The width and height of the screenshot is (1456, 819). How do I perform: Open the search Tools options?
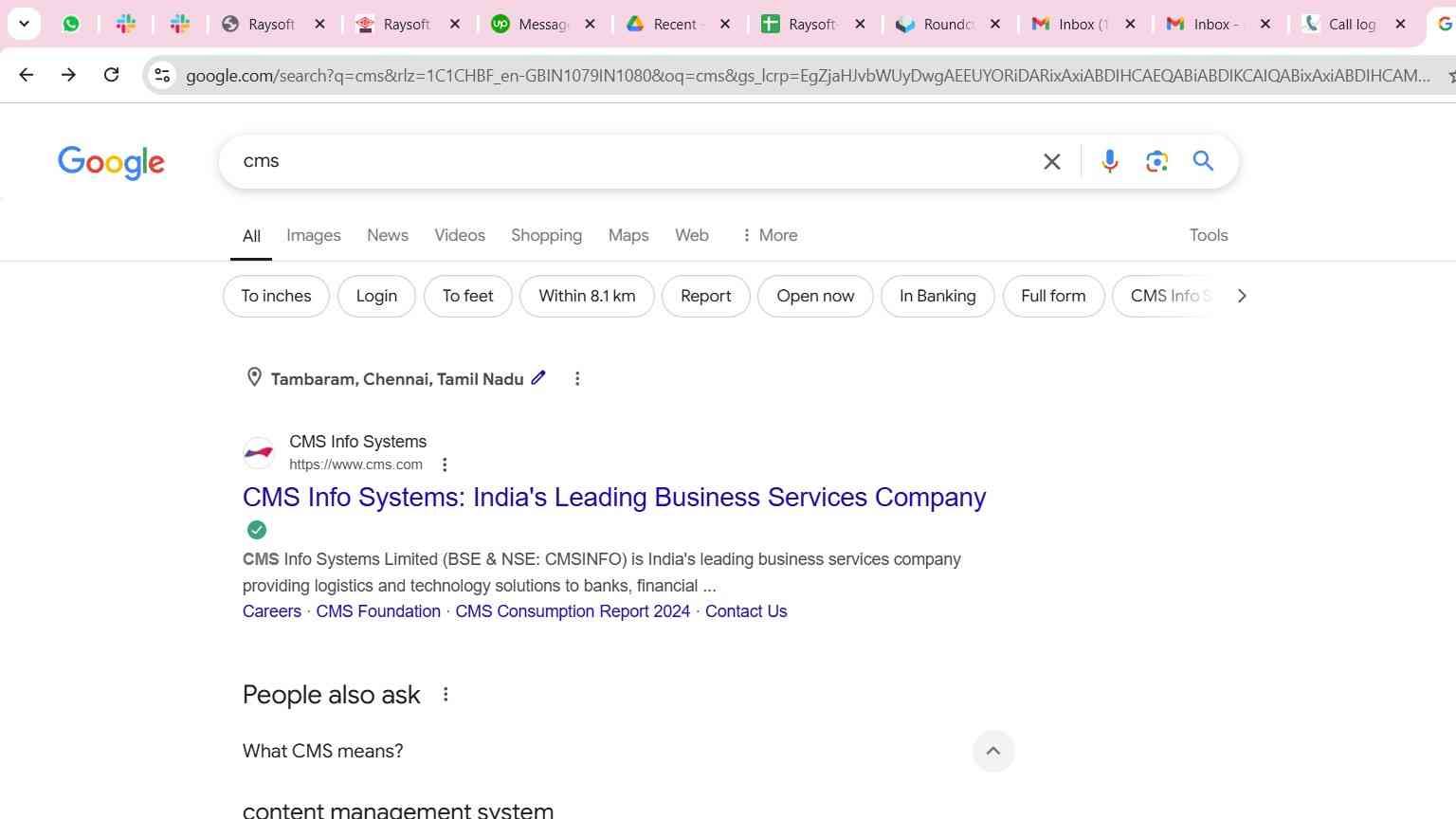pos(1209,235)
